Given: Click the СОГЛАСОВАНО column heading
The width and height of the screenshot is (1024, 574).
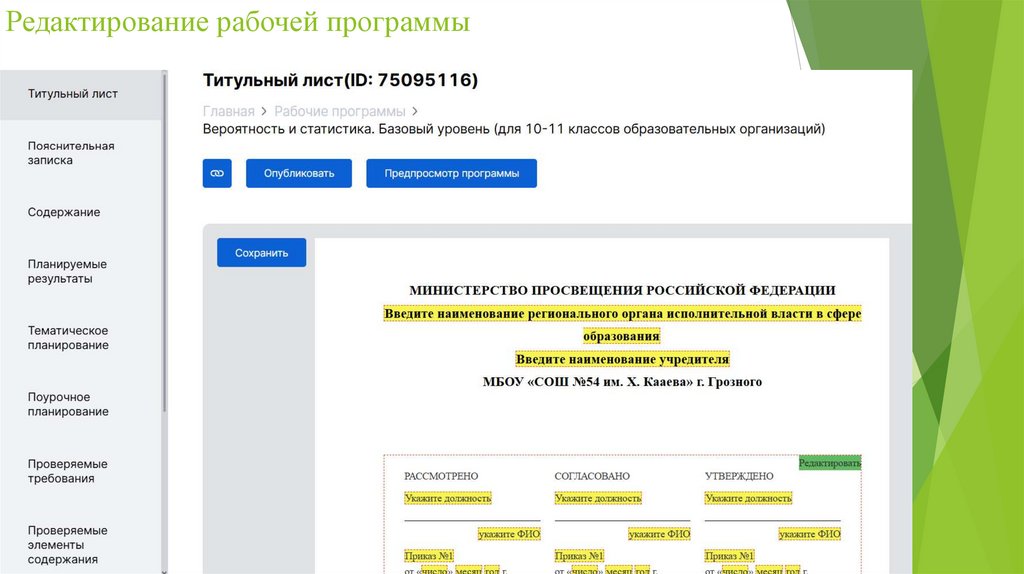Looking at the screenshot, I should pos(592,476).
